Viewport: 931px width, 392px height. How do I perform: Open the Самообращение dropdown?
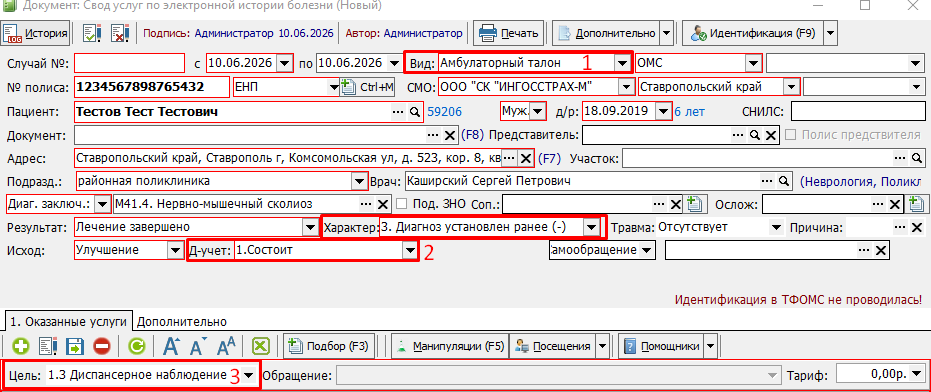[x=647, y=251]
